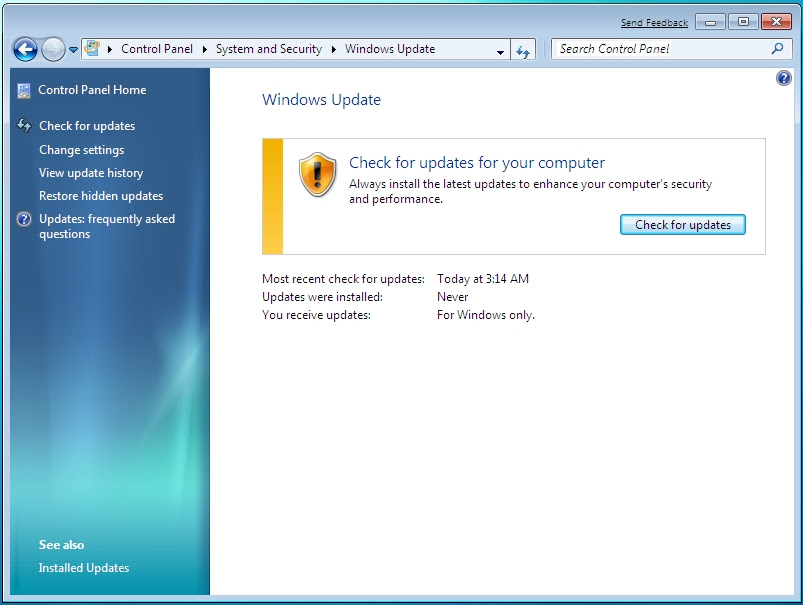The width and height of the screenshot is (803, 605).
Task: Open help via the blue question mark icon
Action: coord(784,78)
